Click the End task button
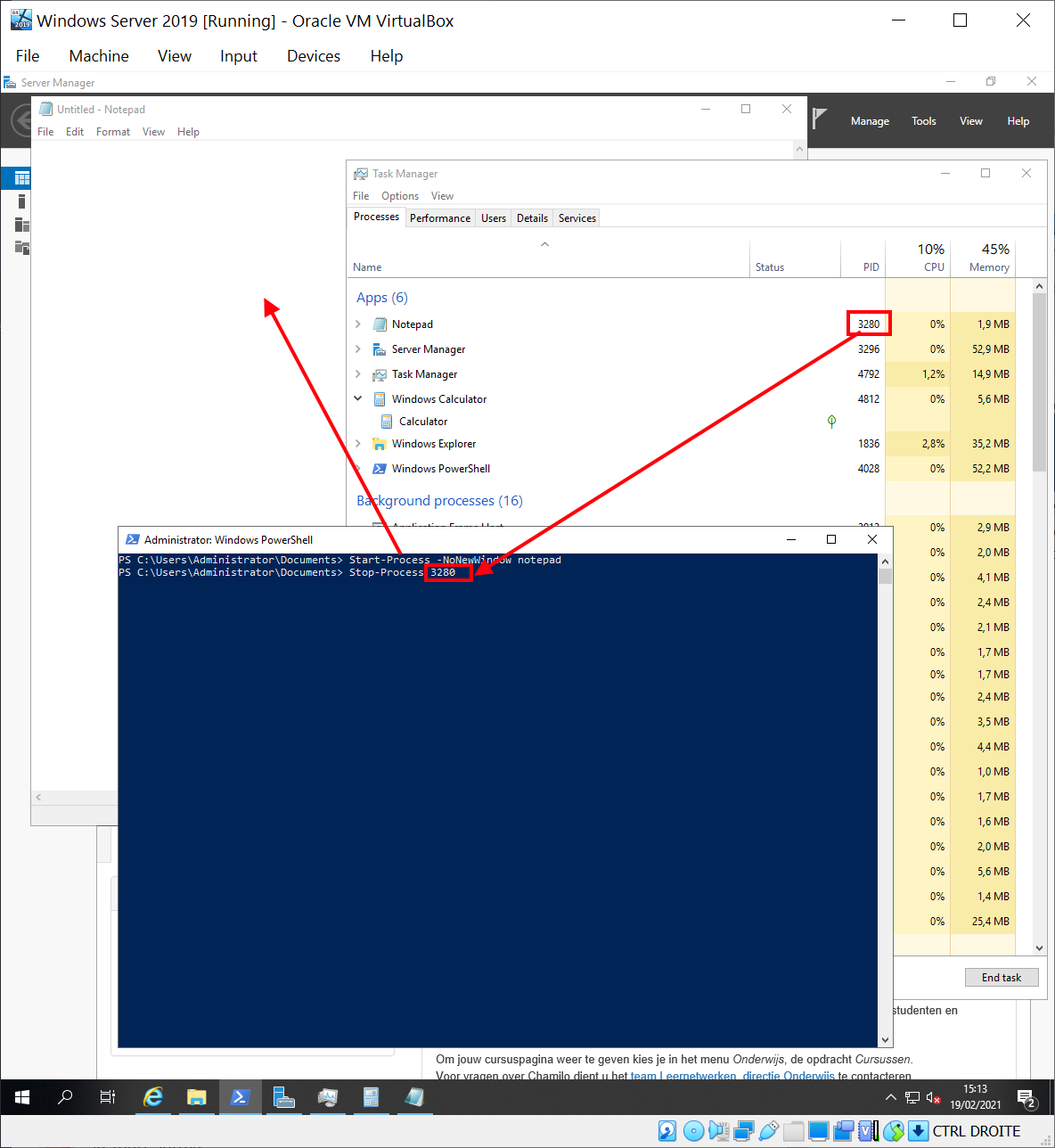The width and height of the screenshot is (1055, 1148). tap(1001, 978)
